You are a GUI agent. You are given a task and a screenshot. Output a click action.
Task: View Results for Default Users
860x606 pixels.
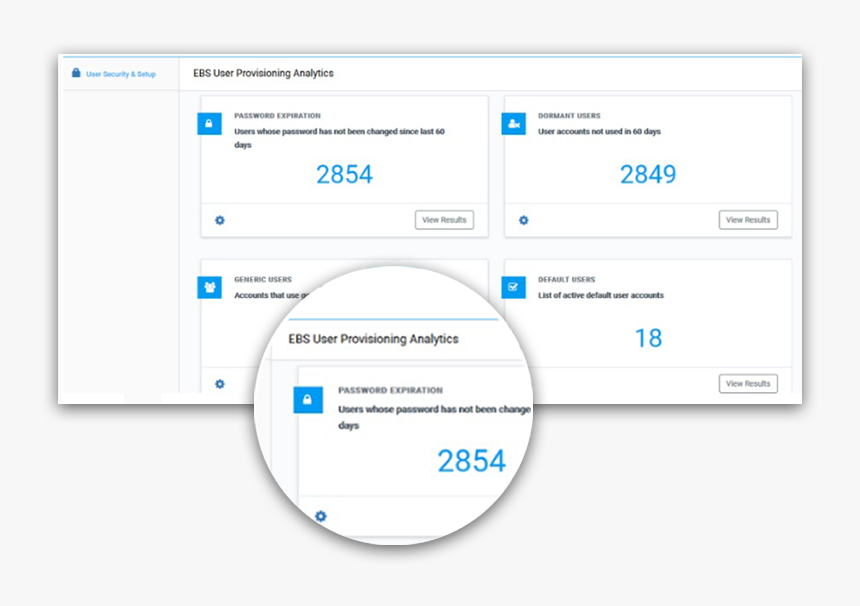[x=748, y=383]
